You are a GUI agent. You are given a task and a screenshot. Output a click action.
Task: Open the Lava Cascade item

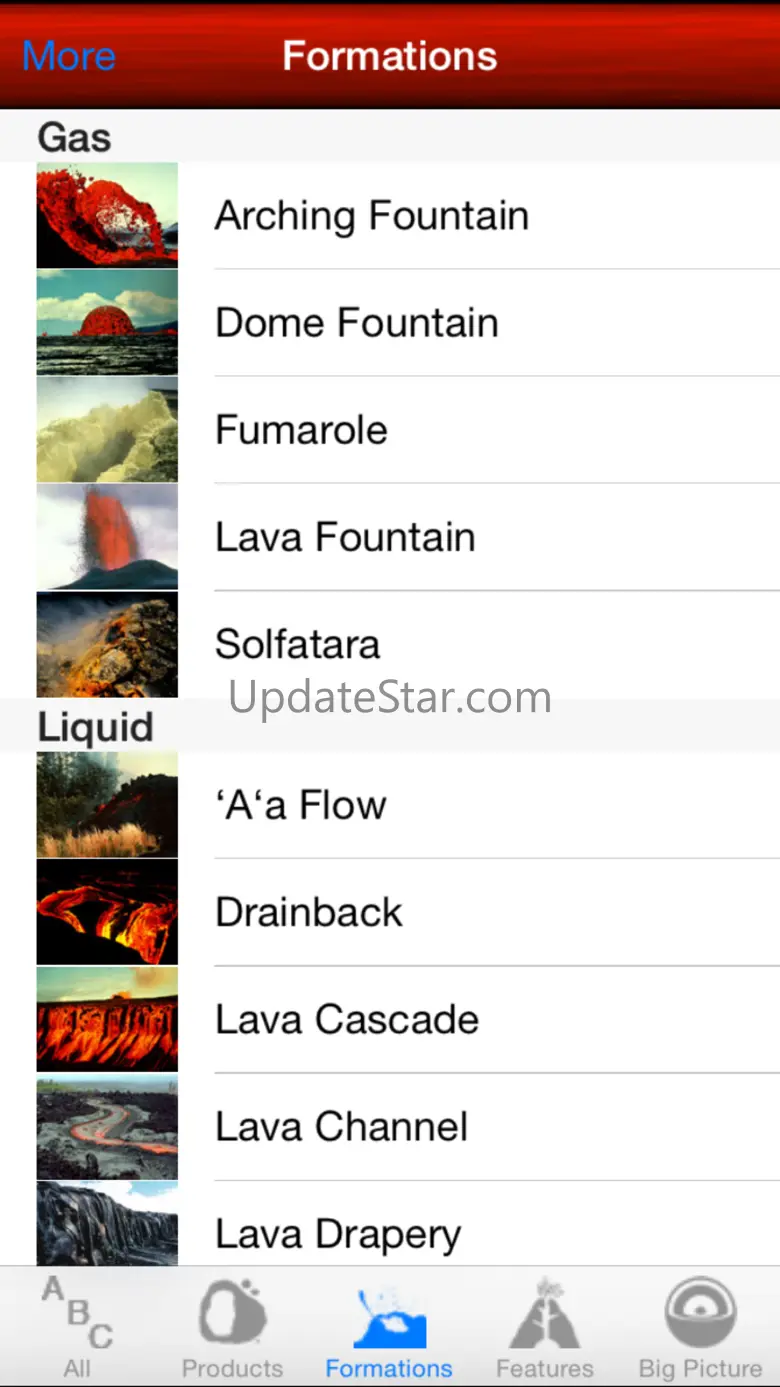click(x=390, y=1019)
